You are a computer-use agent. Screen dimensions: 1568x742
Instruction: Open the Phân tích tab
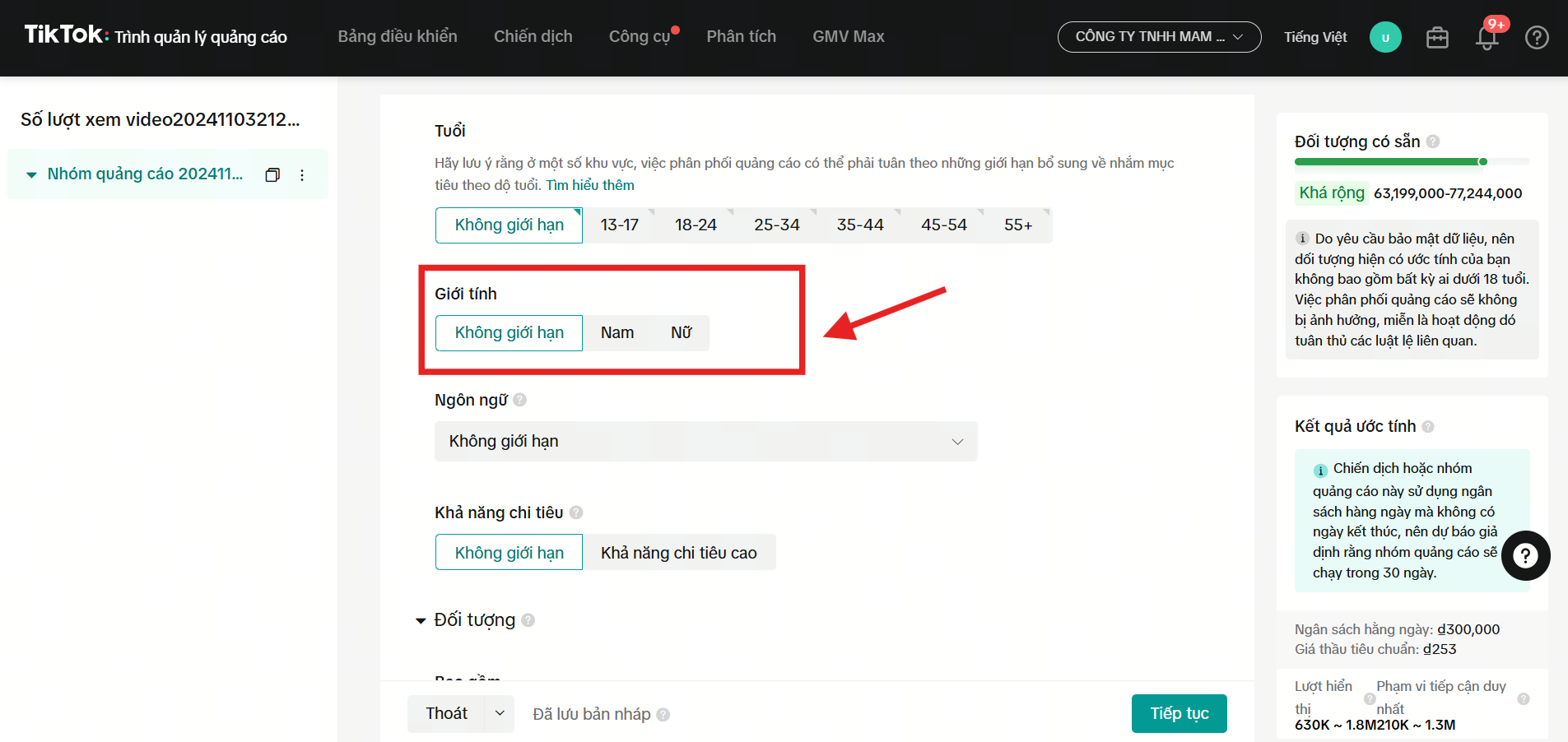(741, 36)
